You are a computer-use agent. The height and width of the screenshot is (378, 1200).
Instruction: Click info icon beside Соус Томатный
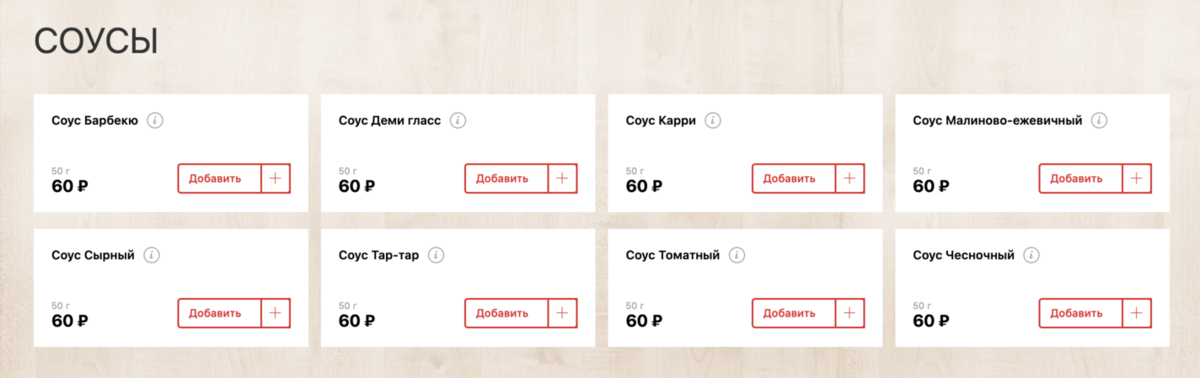[737, 255]
